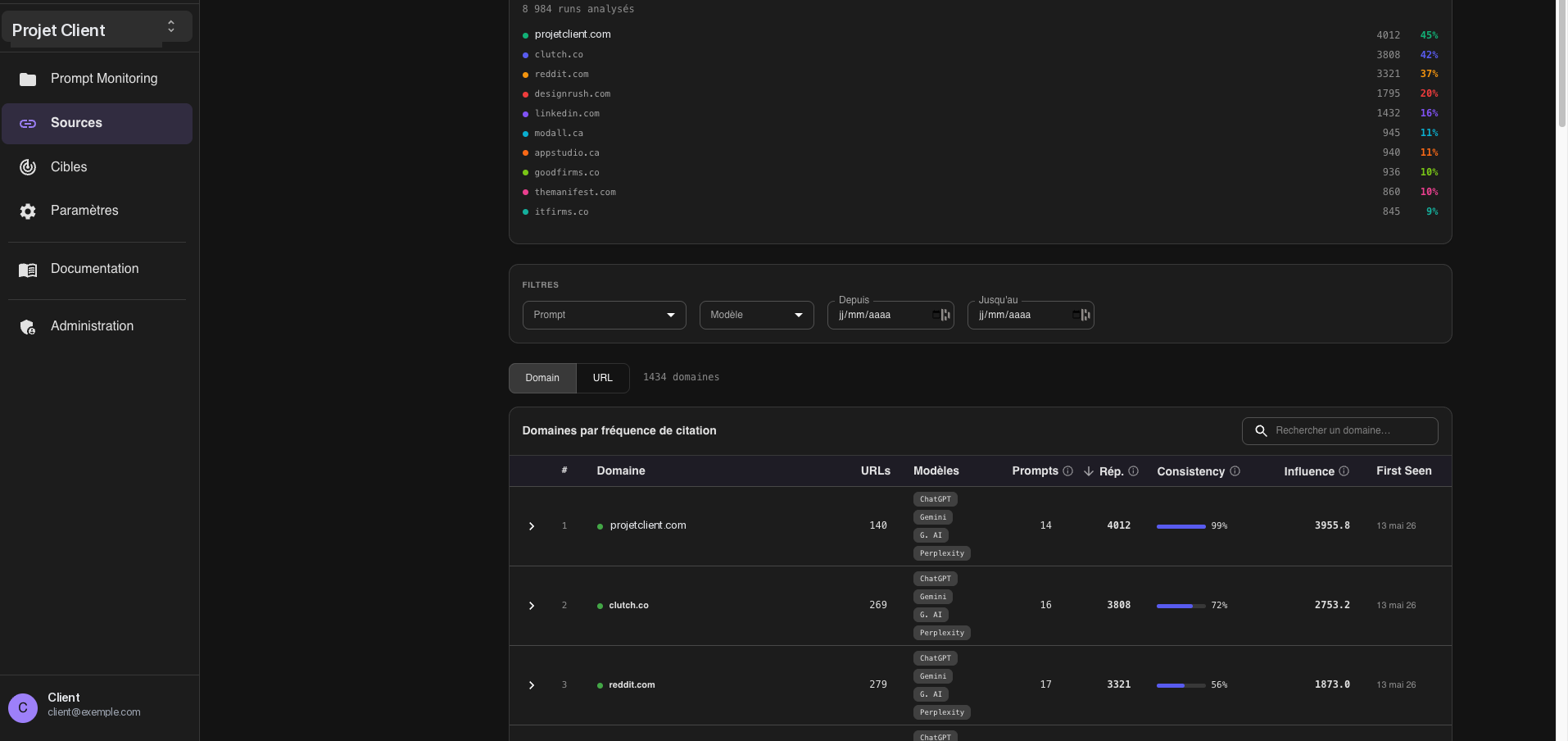
Task: Expand the projetclient.com table row
Action: point(532,526)
